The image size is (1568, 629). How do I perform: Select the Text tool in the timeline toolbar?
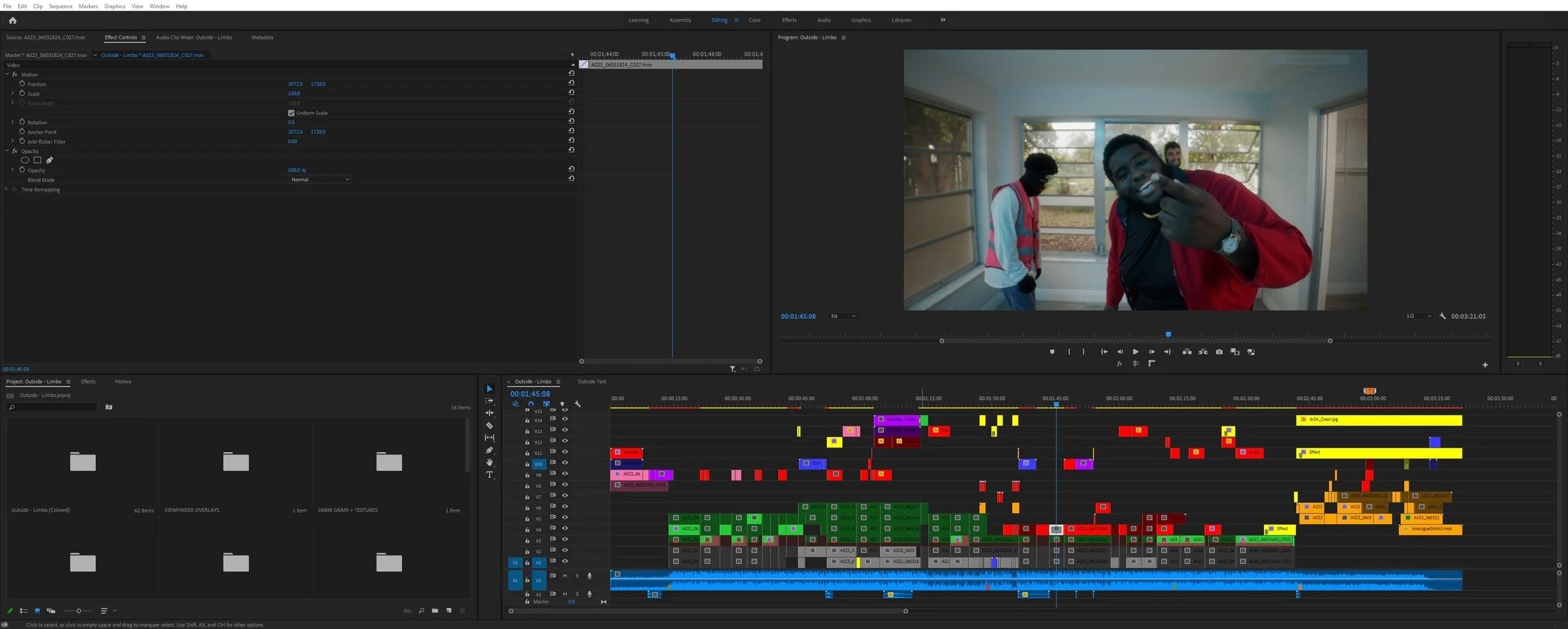pyautogui.click(x=490, y=475)
